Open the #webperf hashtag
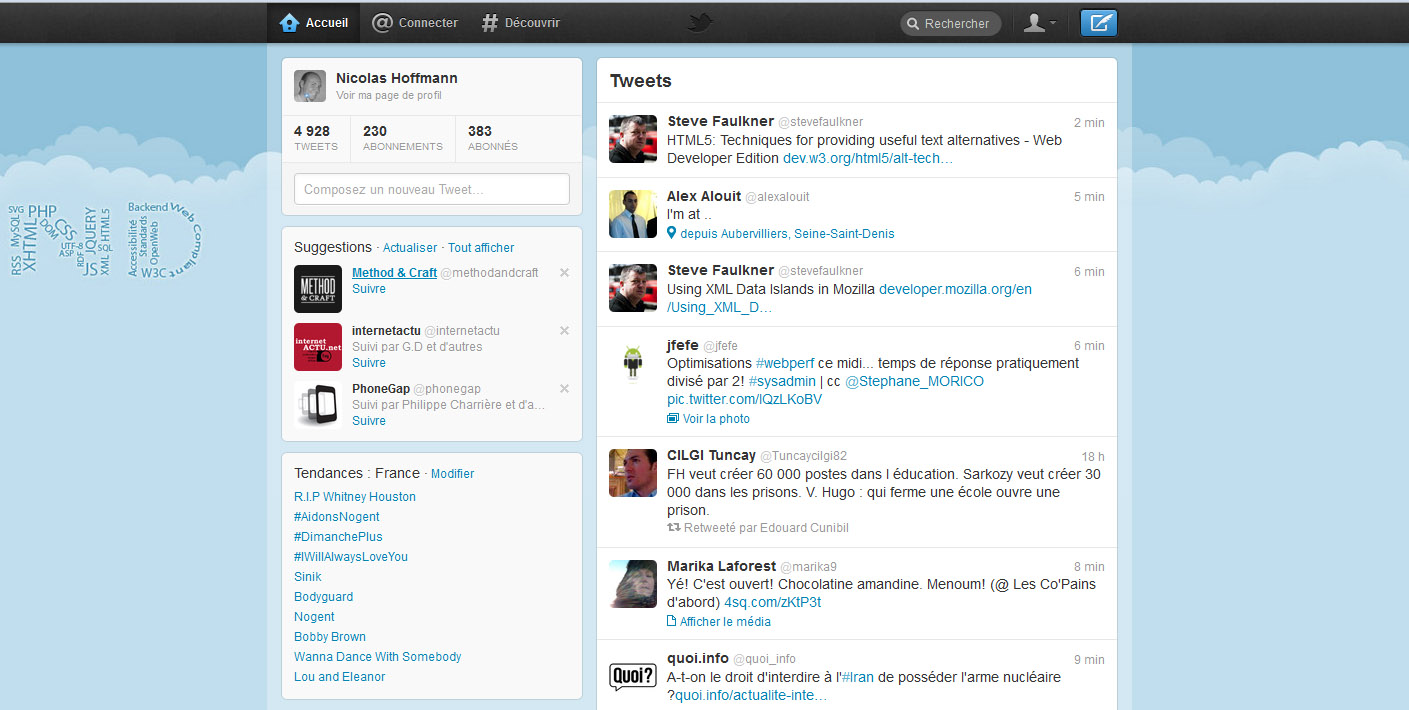 pyautogui.click(x=784, y=363)
